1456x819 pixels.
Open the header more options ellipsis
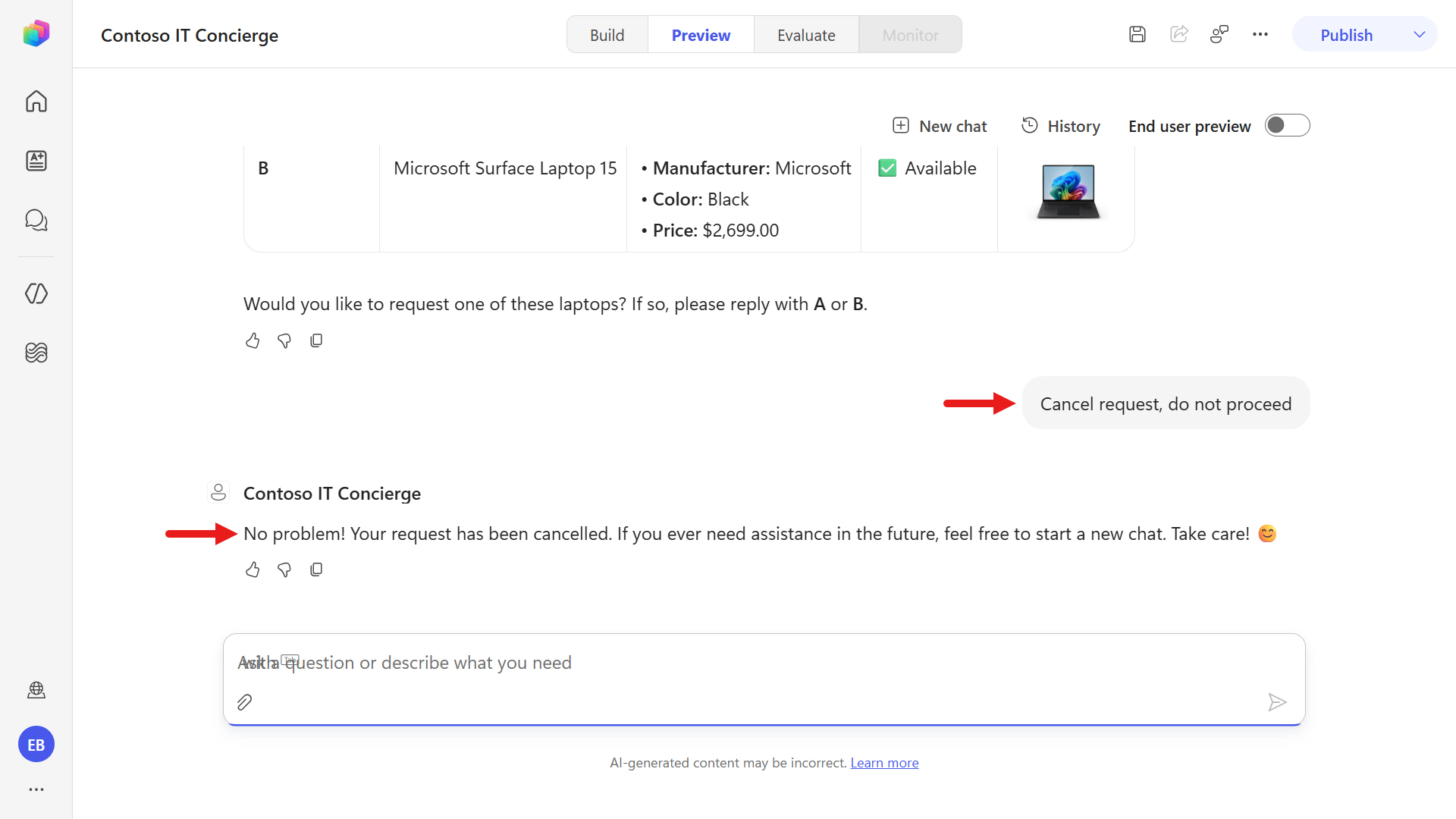point(1260,34)
